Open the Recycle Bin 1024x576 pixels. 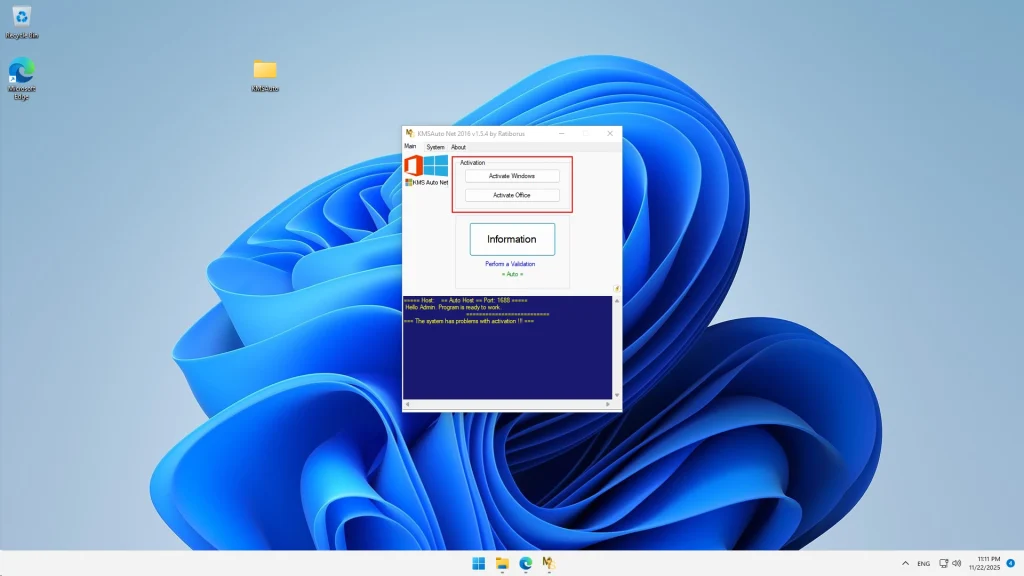coord(22,18)
